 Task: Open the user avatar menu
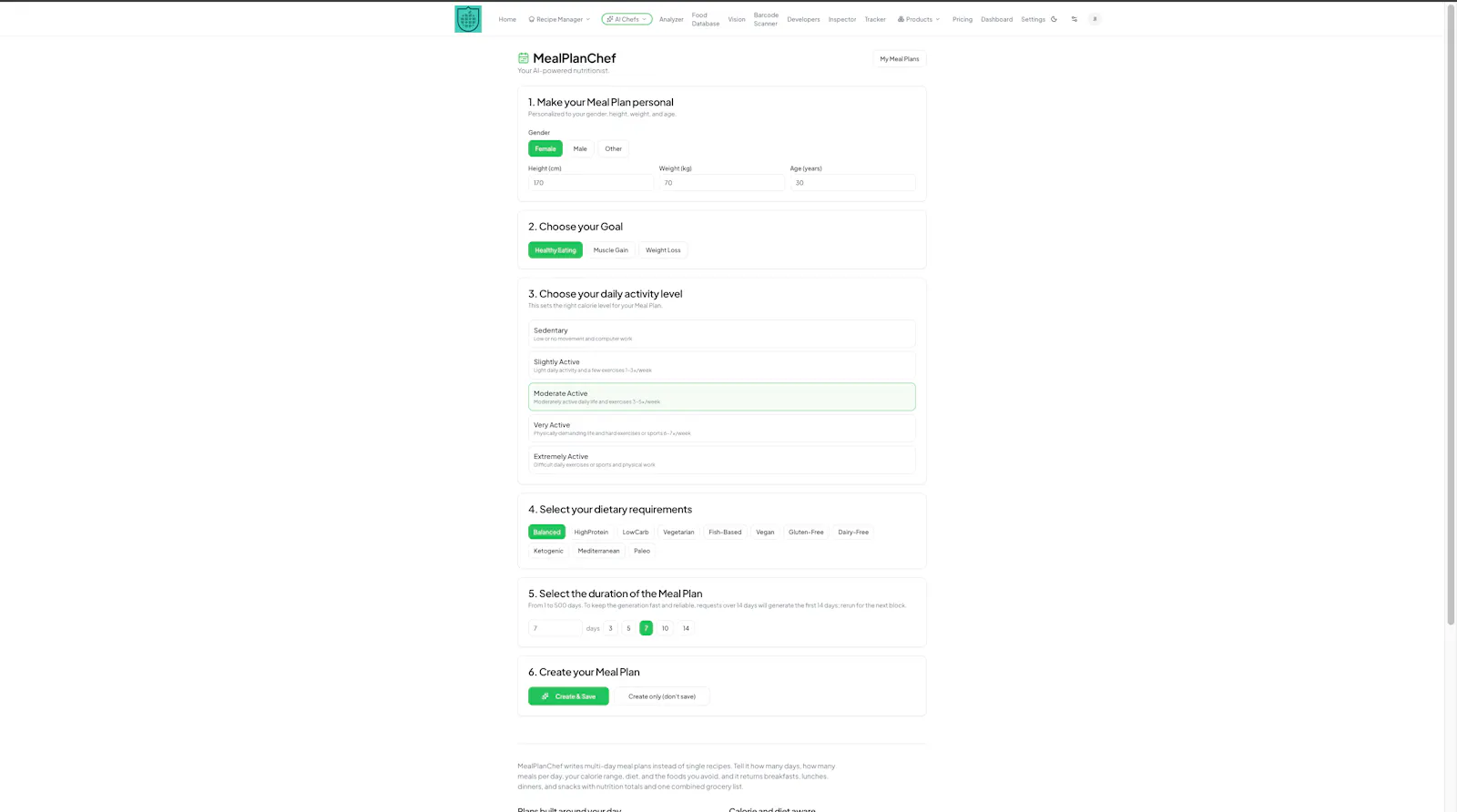tap(1095, 19)
